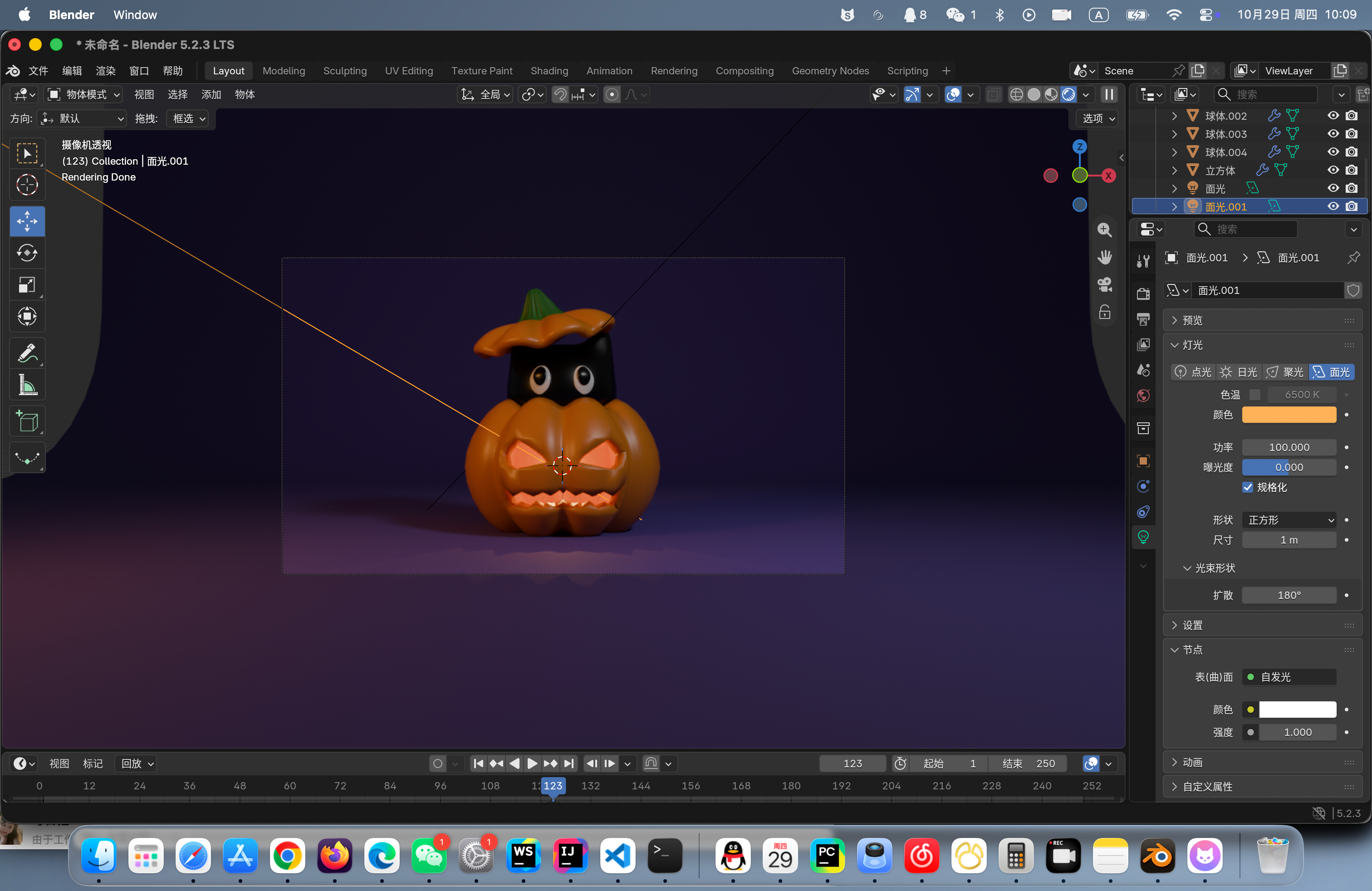The image size is (1372, 891).
Task: Select the Scale tool
Action: (x=27, y=285)
